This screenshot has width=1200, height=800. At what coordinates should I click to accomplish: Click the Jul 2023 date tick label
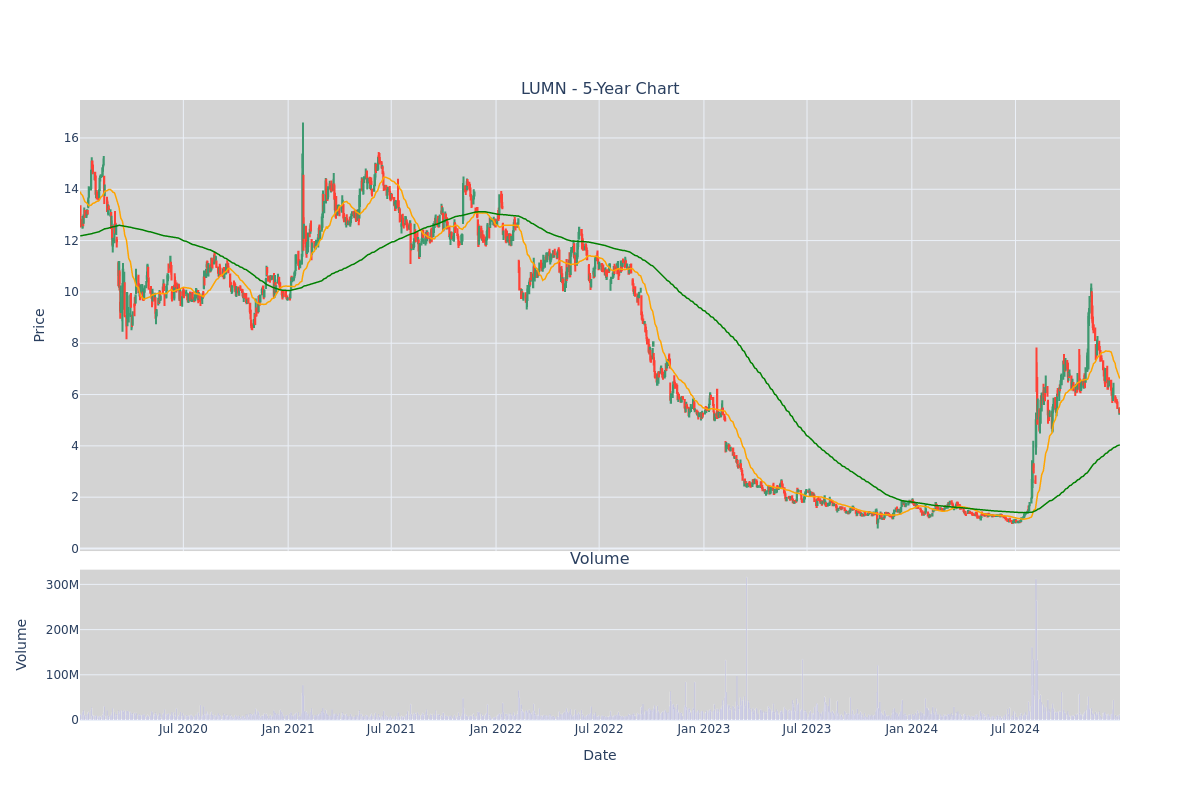click(807, 729)
